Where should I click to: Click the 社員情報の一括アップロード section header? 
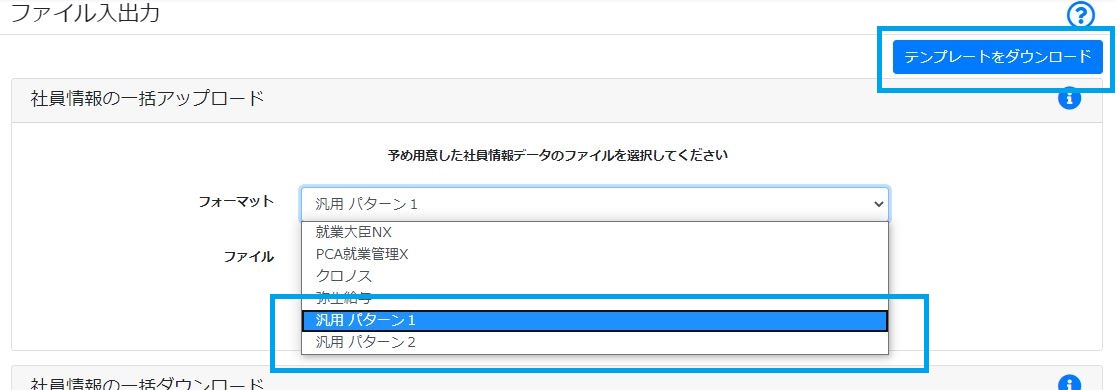pos(147,99)
